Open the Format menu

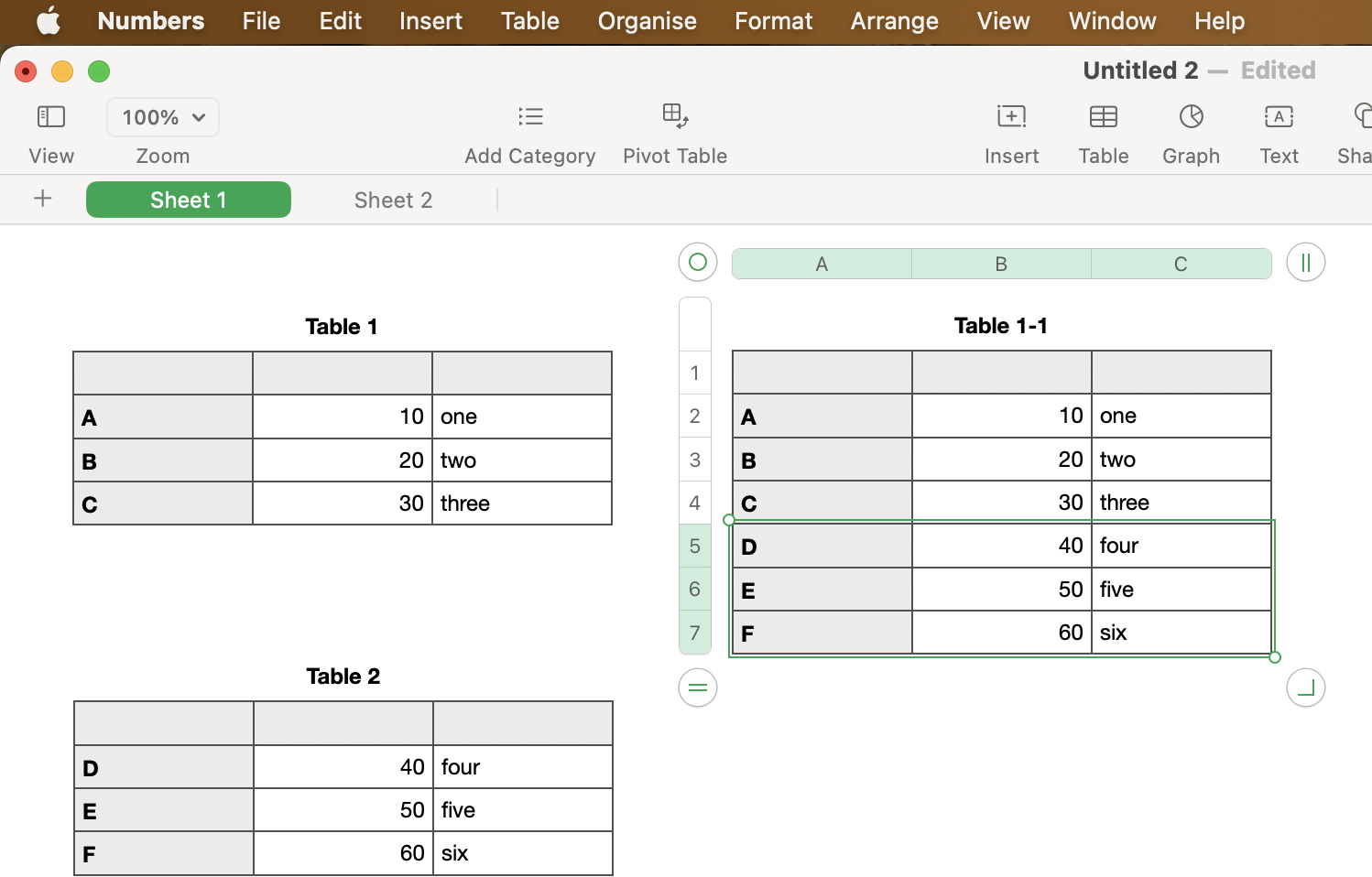773,21
